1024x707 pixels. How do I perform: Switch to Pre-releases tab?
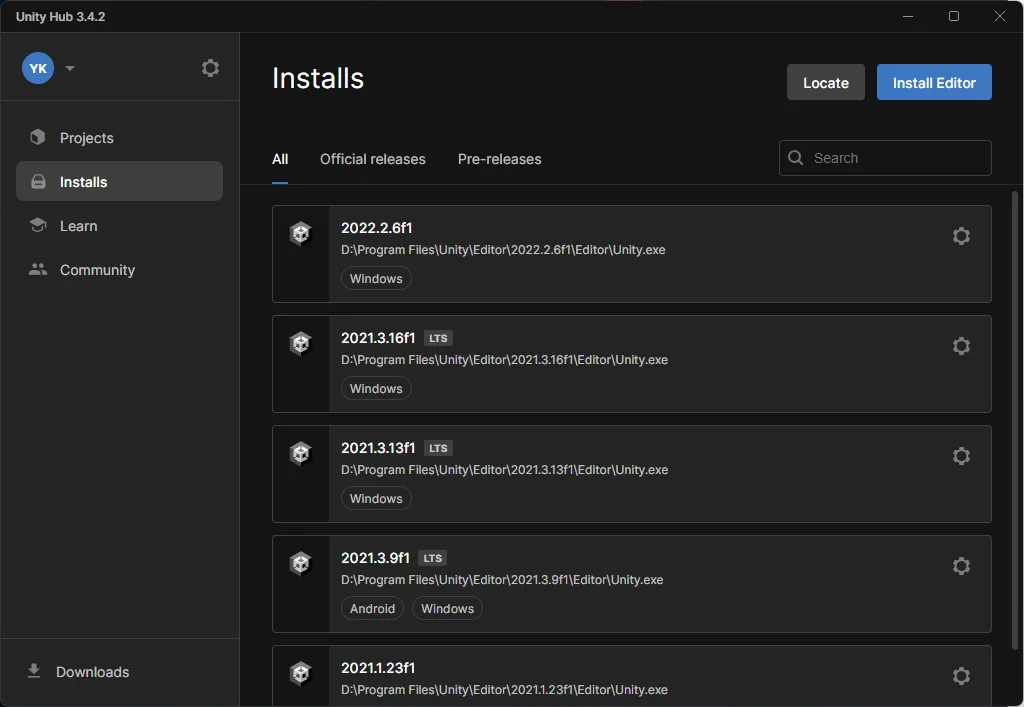[500, 159]
